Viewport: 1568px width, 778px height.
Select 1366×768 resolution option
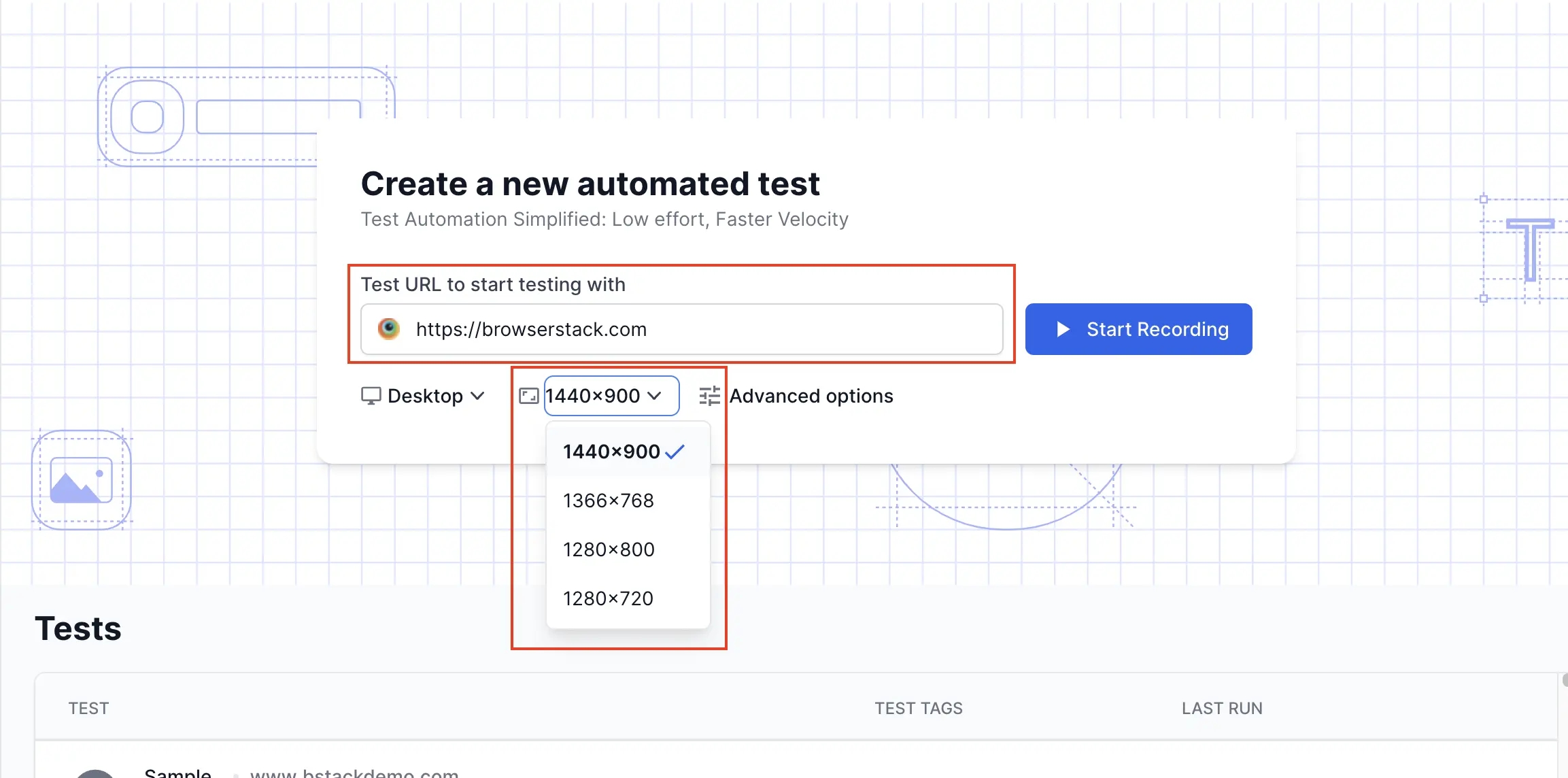pos(609,501)
